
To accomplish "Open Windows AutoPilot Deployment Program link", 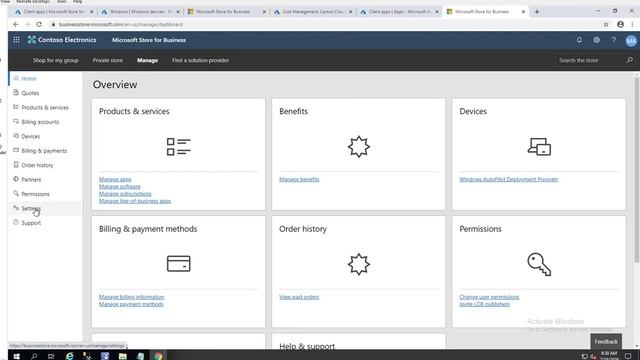I will 509,179.
